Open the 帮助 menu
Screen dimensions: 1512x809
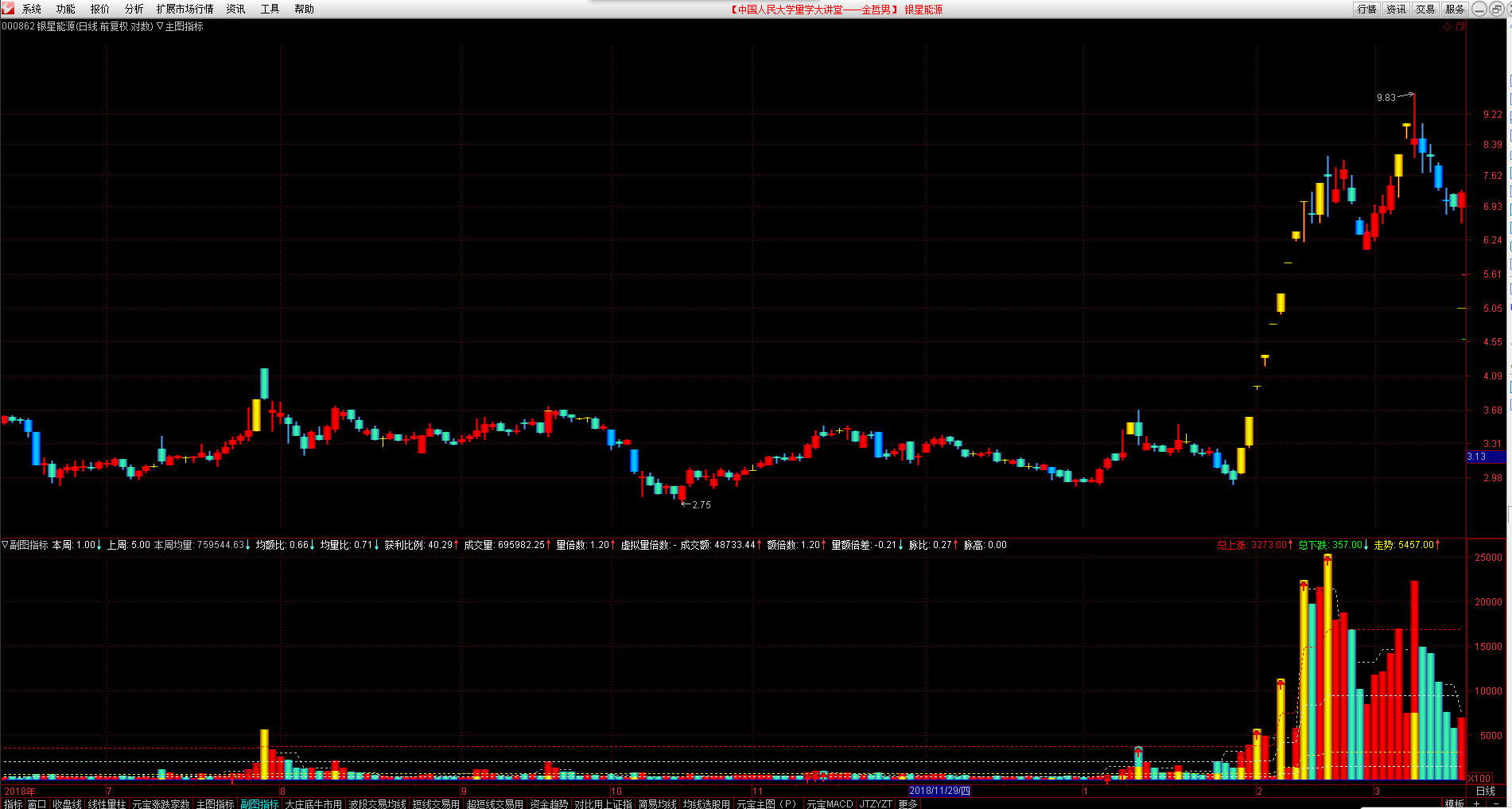[x=305, y=9]
